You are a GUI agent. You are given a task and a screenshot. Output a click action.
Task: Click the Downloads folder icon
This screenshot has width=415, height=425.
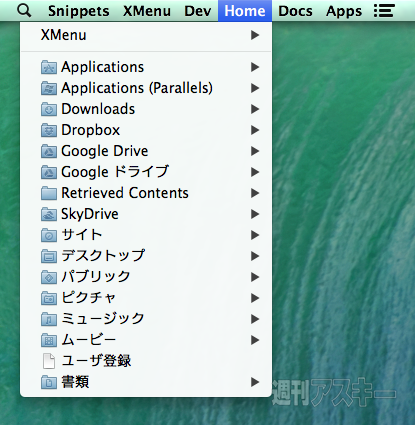(x=49, y=109)
